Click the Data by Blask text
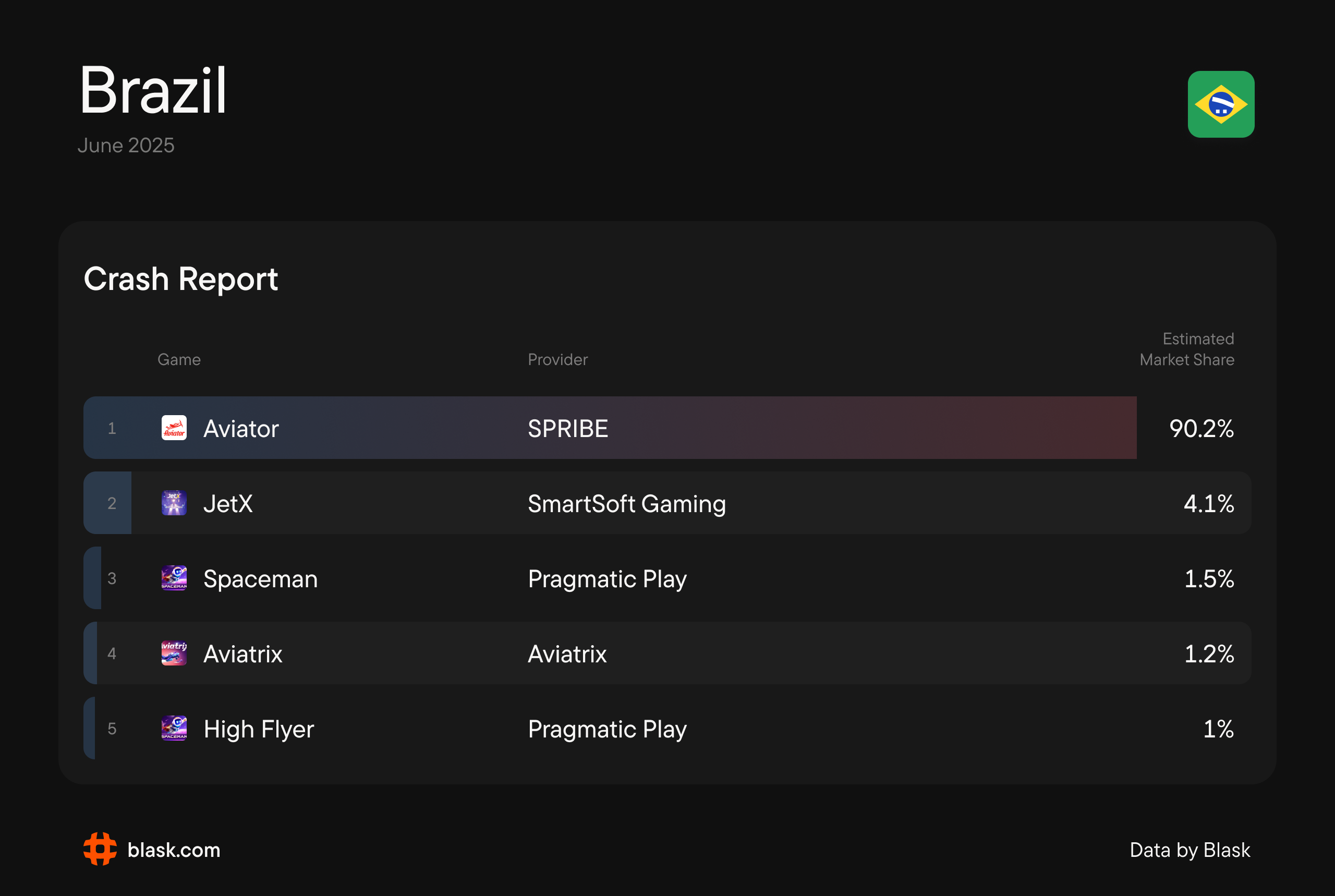Viewport: 1335px width, 896px height. (x=1190, y=850)
